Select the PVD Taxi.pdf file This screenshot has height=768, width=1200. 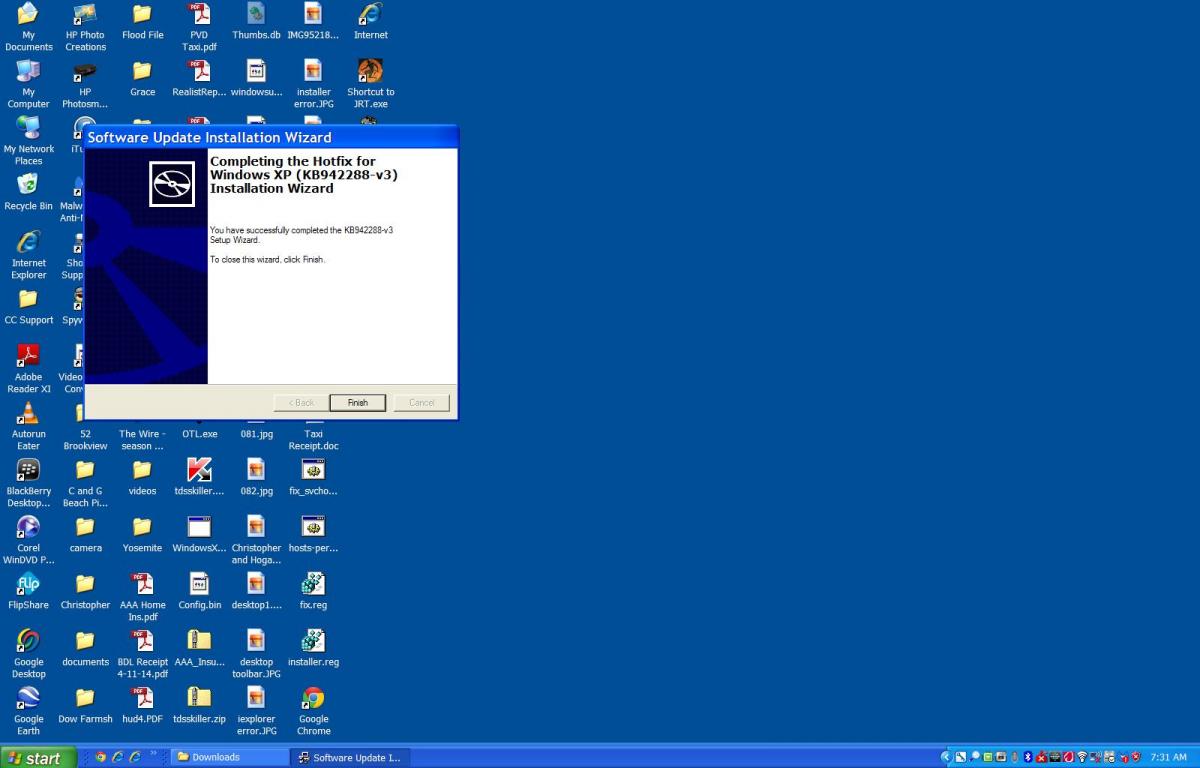click(x=199, y=27)
